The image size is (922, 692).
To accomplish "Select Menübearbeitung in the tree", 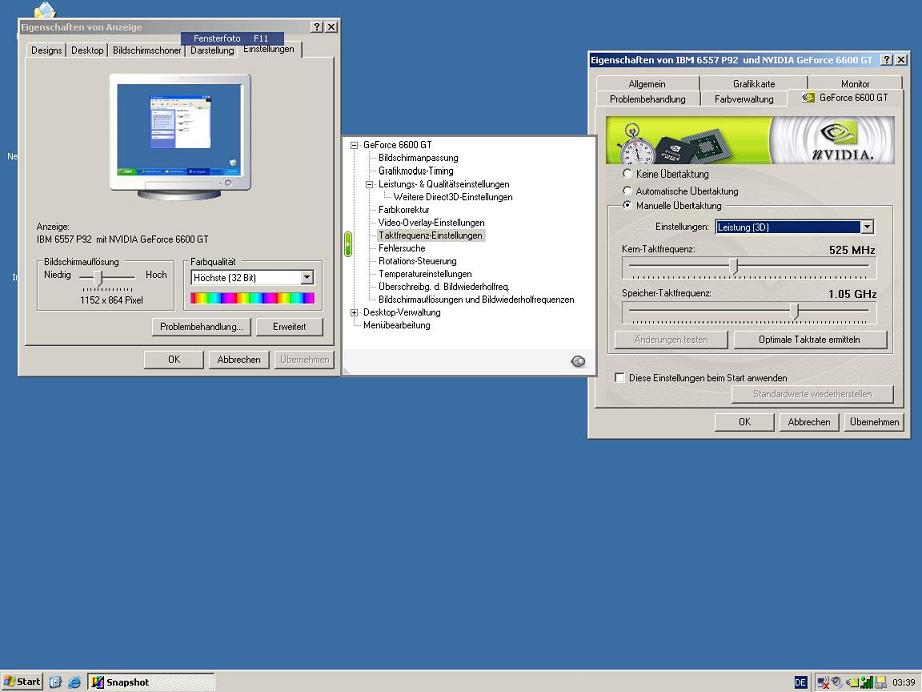I will (396, 325).
